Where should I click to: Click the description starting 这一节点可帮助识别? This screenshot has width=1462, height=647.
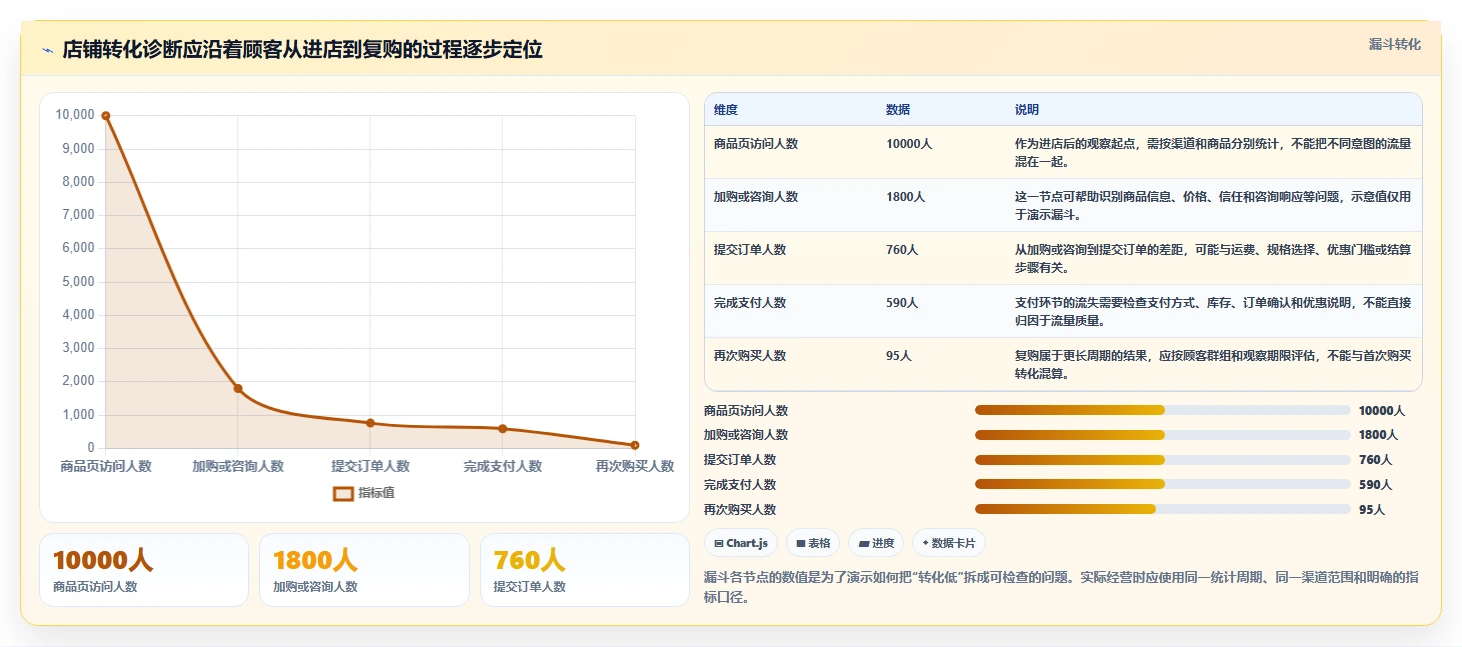point(1213,205)
